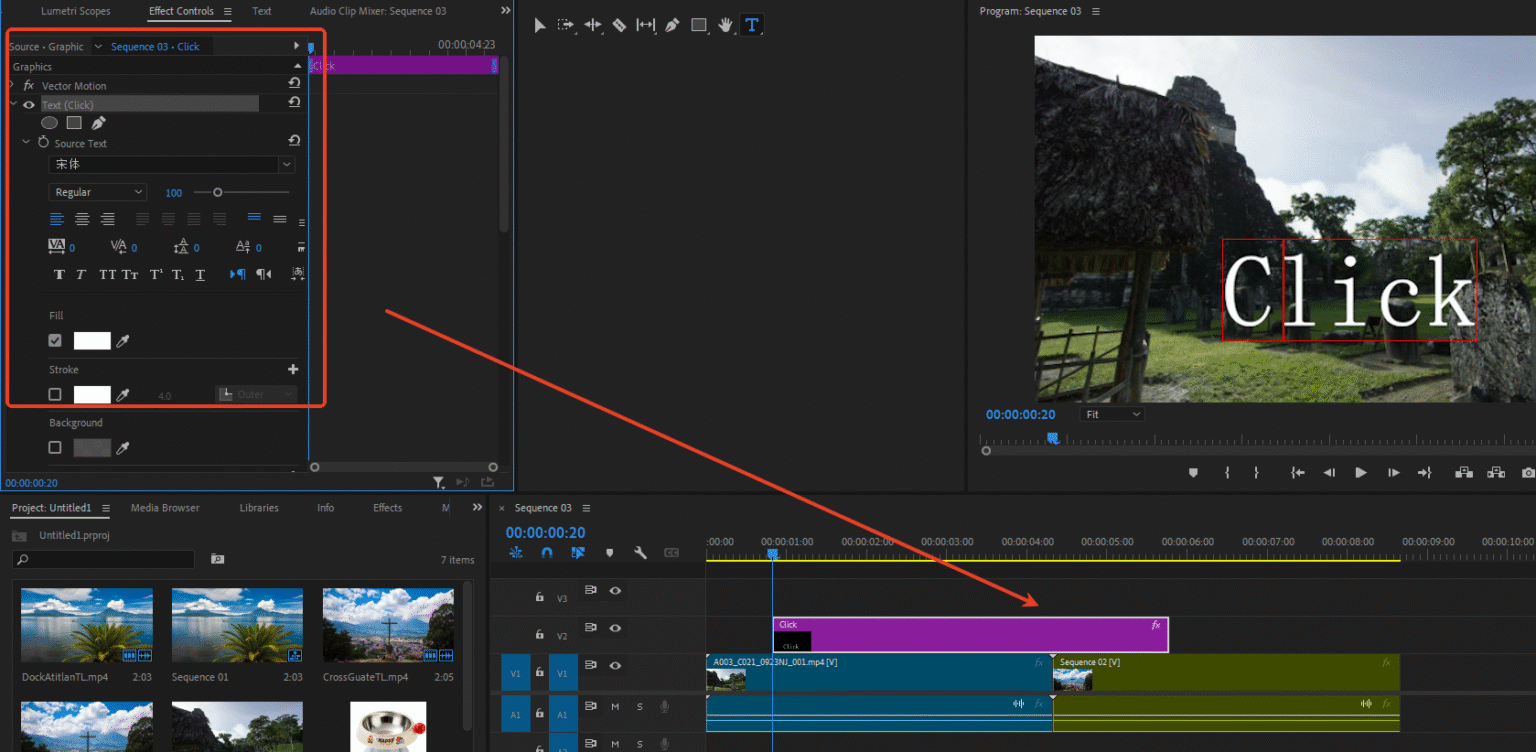Open the Fit zoom dropdown in Program monitor
This screenshot has height=752, width=1536.
(1111, 413)
